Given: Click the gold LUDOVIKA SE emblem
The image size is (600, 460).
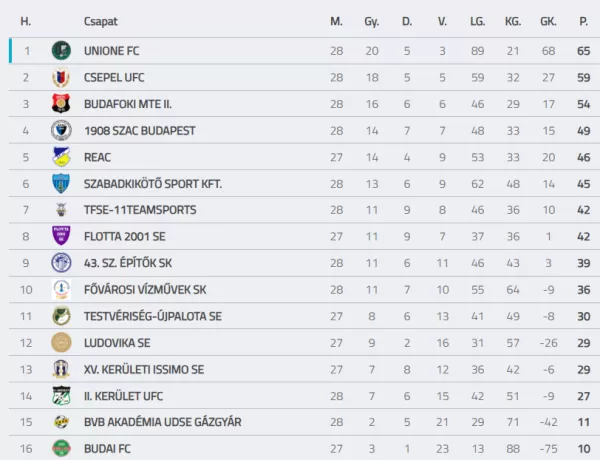Looking at the screenshot, I should click(61, 343).
